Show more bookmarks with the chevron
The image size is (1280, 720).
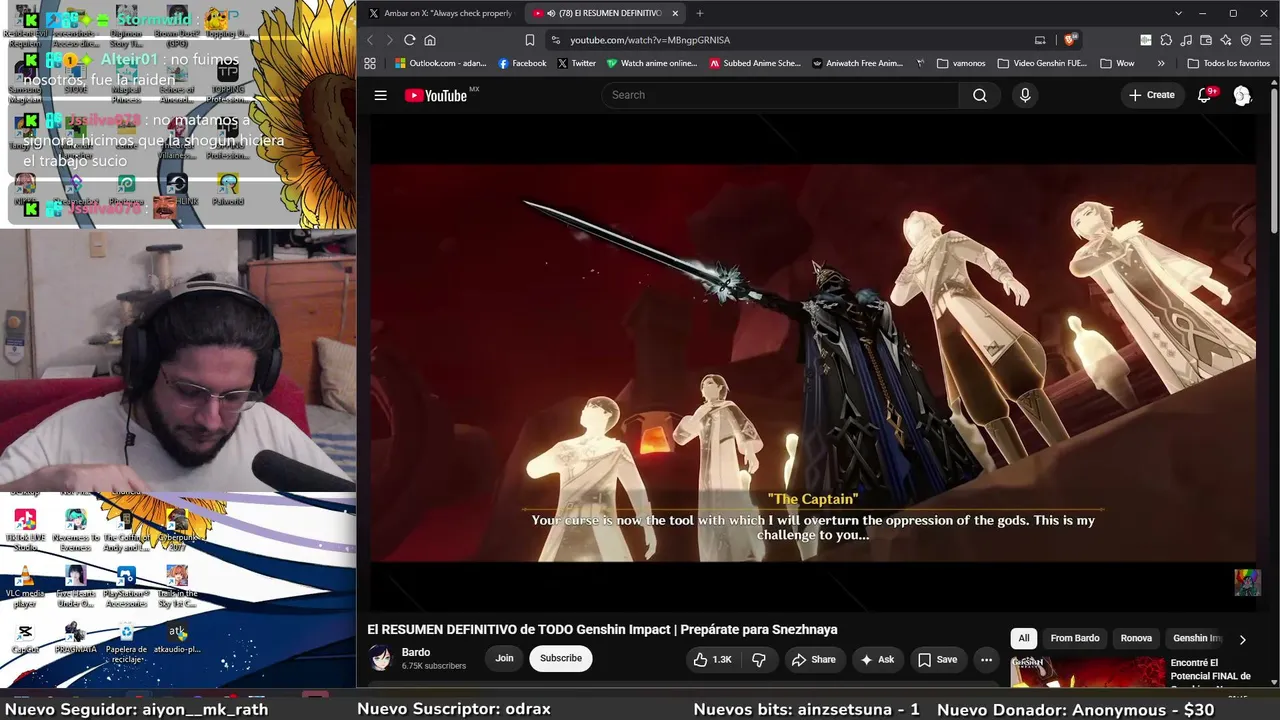point(1161,63)
